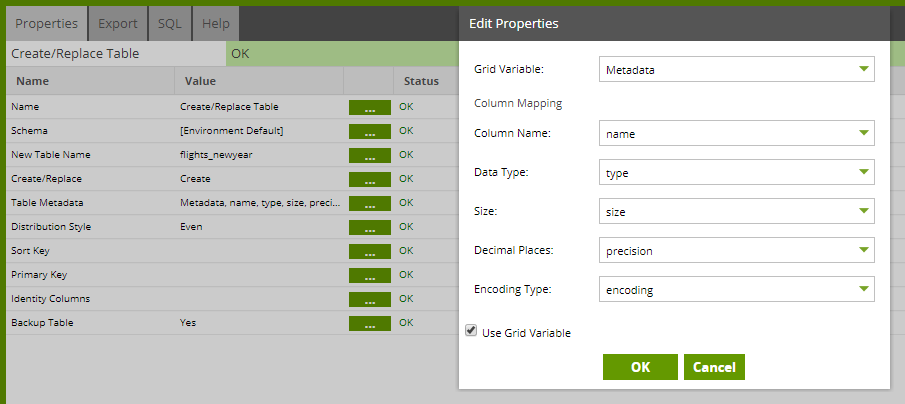Switch to the Export tab
Viewport: 905px width, 404px height.
click(x=118, y=24)
